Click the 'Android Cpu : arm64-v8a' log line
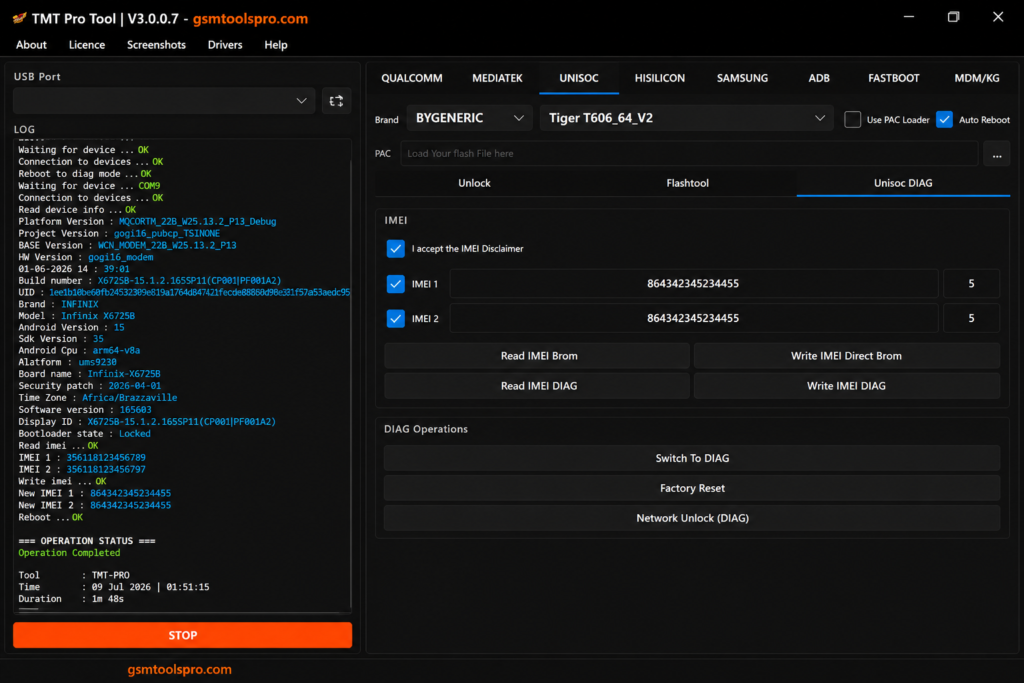 79,351
